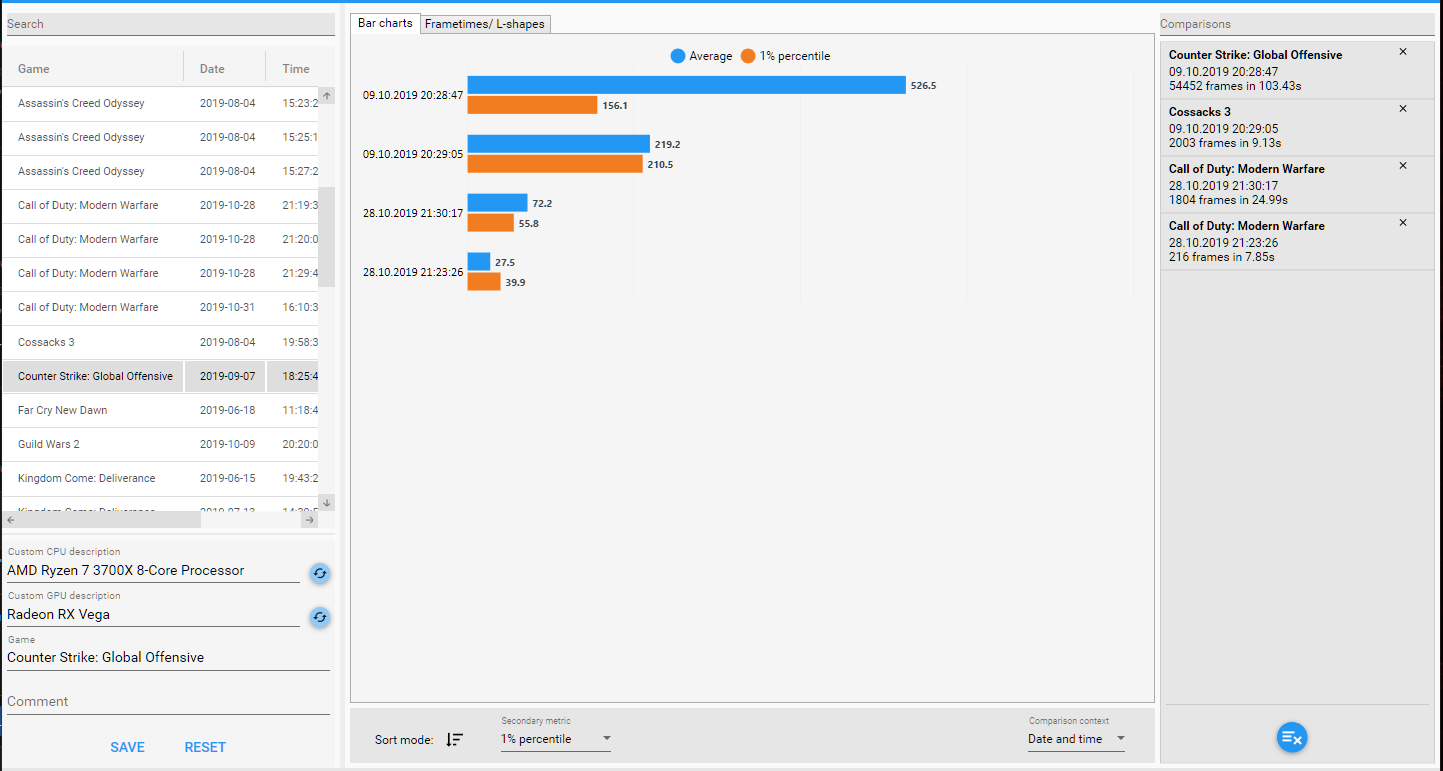Click 28.10.2019 21:23:26 chart label

pos(413,272)
